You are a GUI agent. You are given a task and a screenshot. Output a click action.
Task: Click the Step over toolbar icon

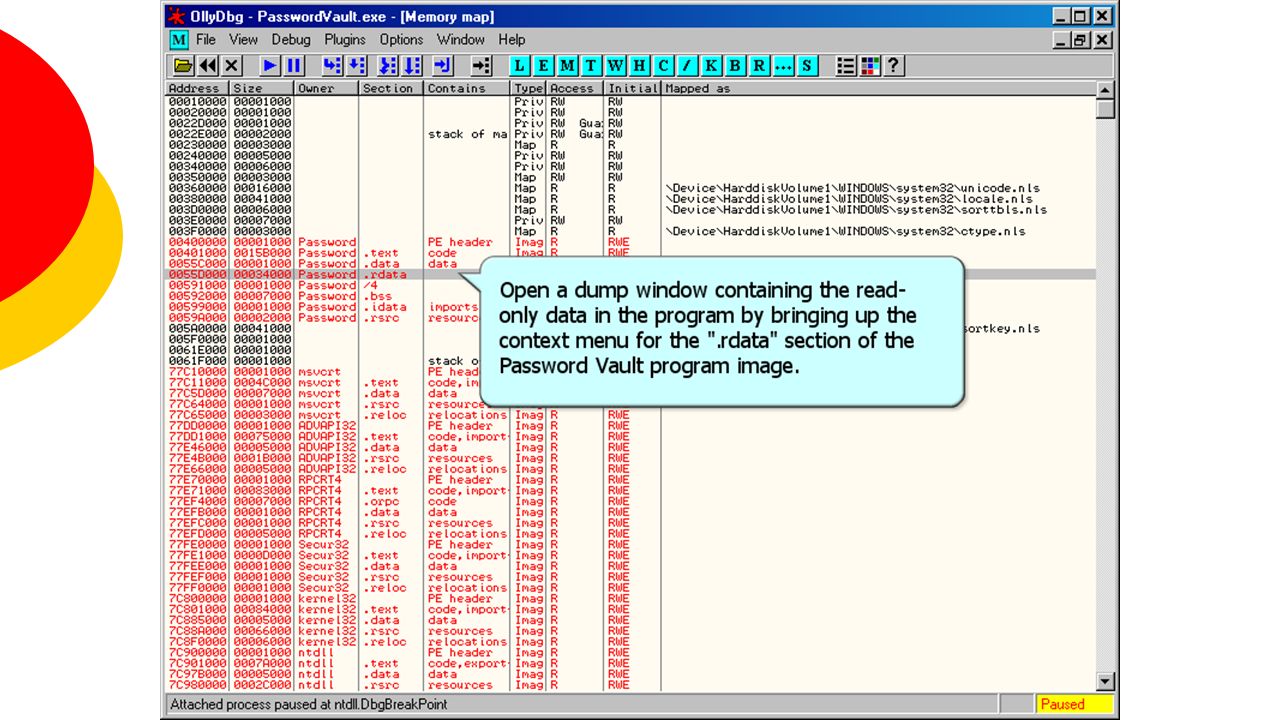(356, 66)
